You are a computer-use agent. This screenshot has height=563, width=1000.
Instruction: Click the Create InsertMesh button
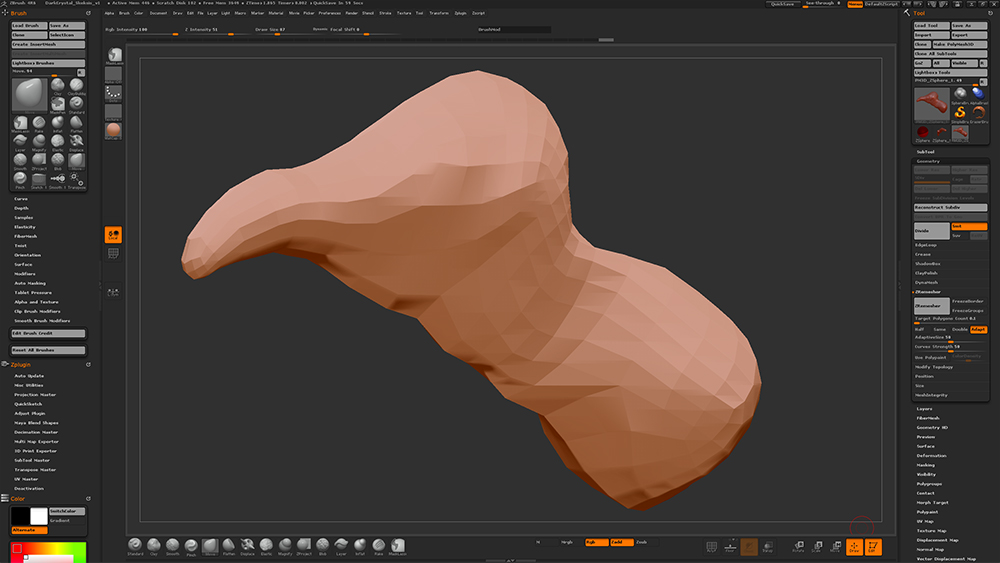pyautogui.click(x=48, y=45)
